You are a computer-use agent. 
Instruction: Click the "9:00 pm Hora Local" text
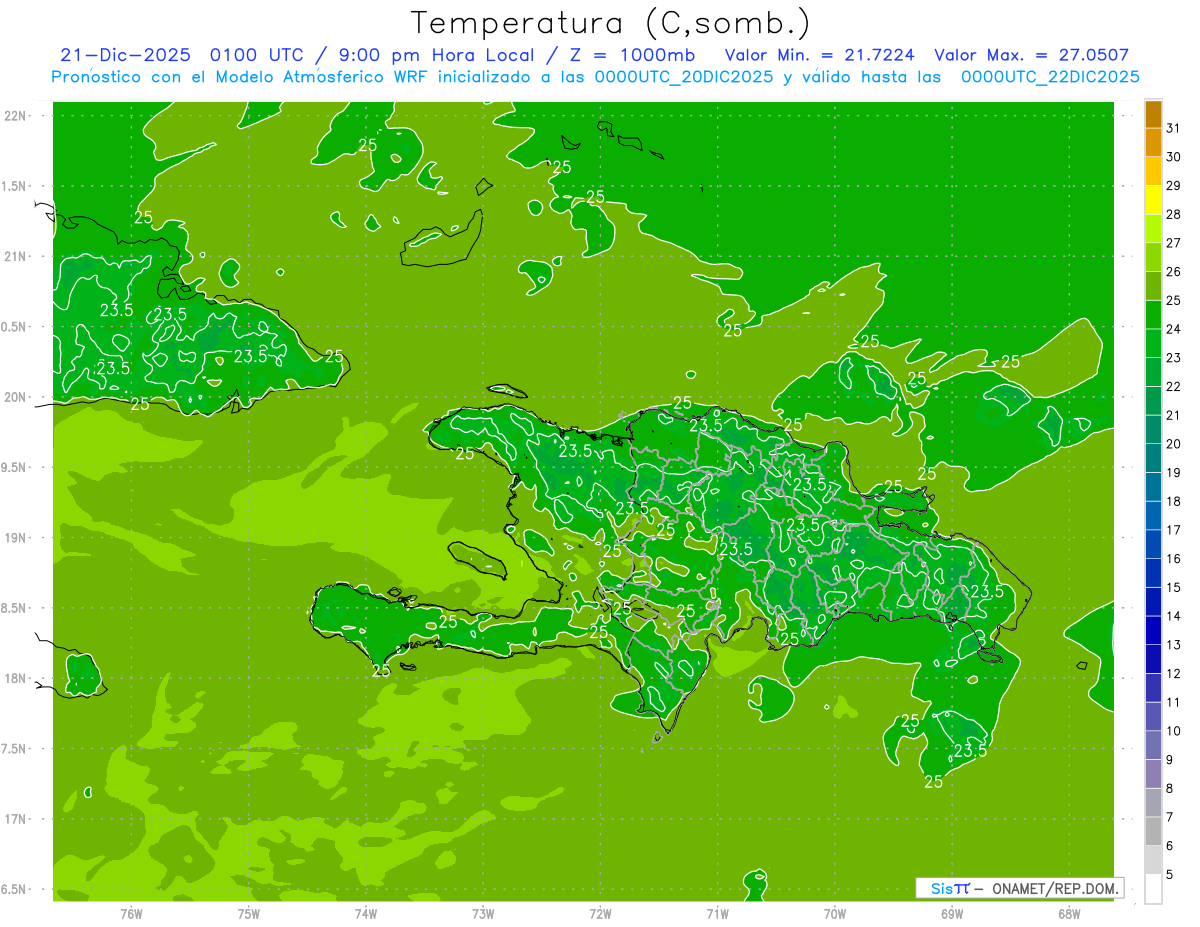435,55
